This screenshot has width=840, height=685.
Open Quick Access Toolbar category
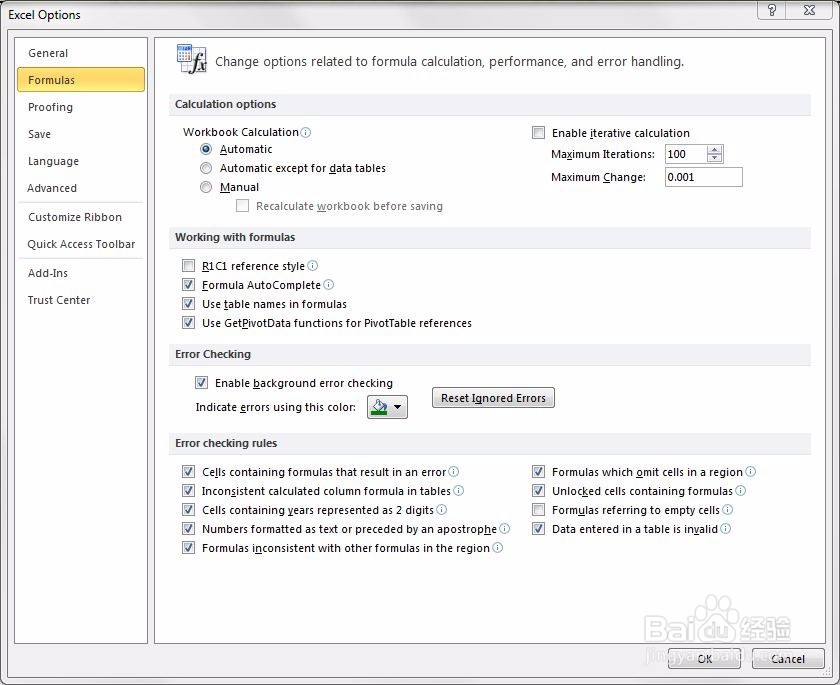pos(81,244)
